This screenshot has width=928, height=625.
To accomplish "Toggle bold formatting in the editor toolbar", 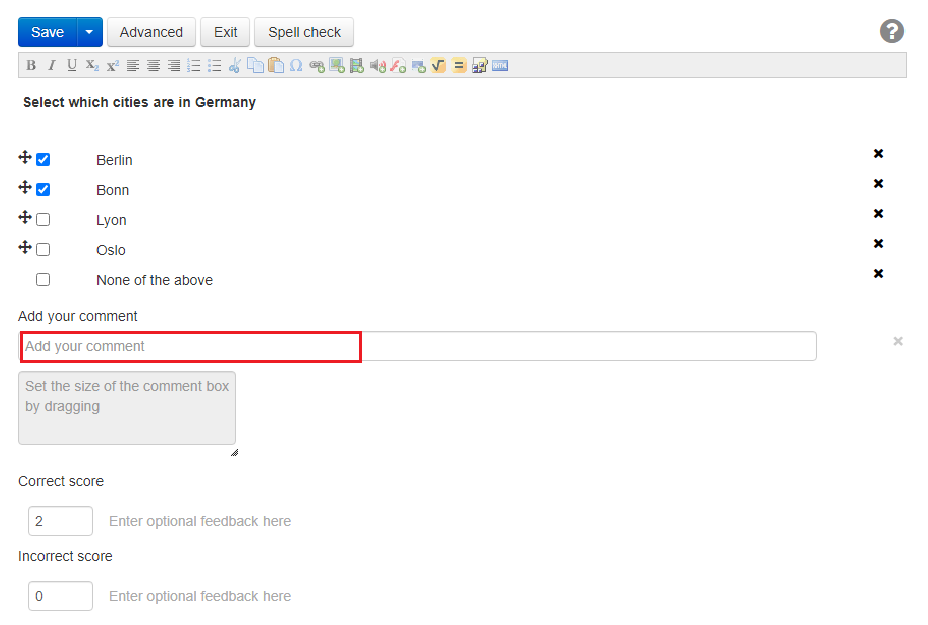I will tap(31, 66).
